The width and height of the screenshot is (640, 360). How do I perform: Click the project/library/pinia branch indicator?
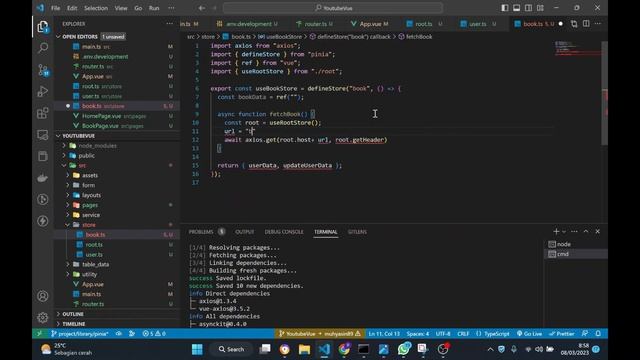80,333
